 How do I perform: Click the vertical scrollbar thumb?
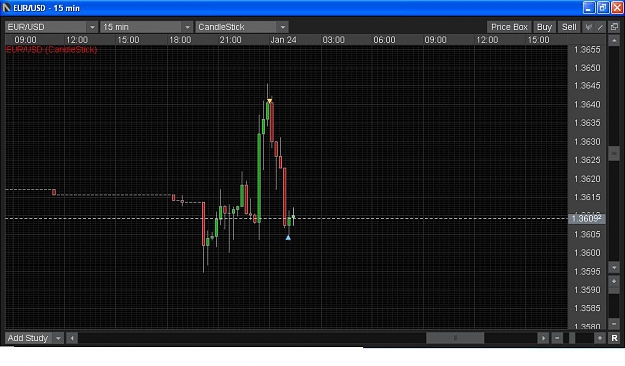tap(614, 153)
